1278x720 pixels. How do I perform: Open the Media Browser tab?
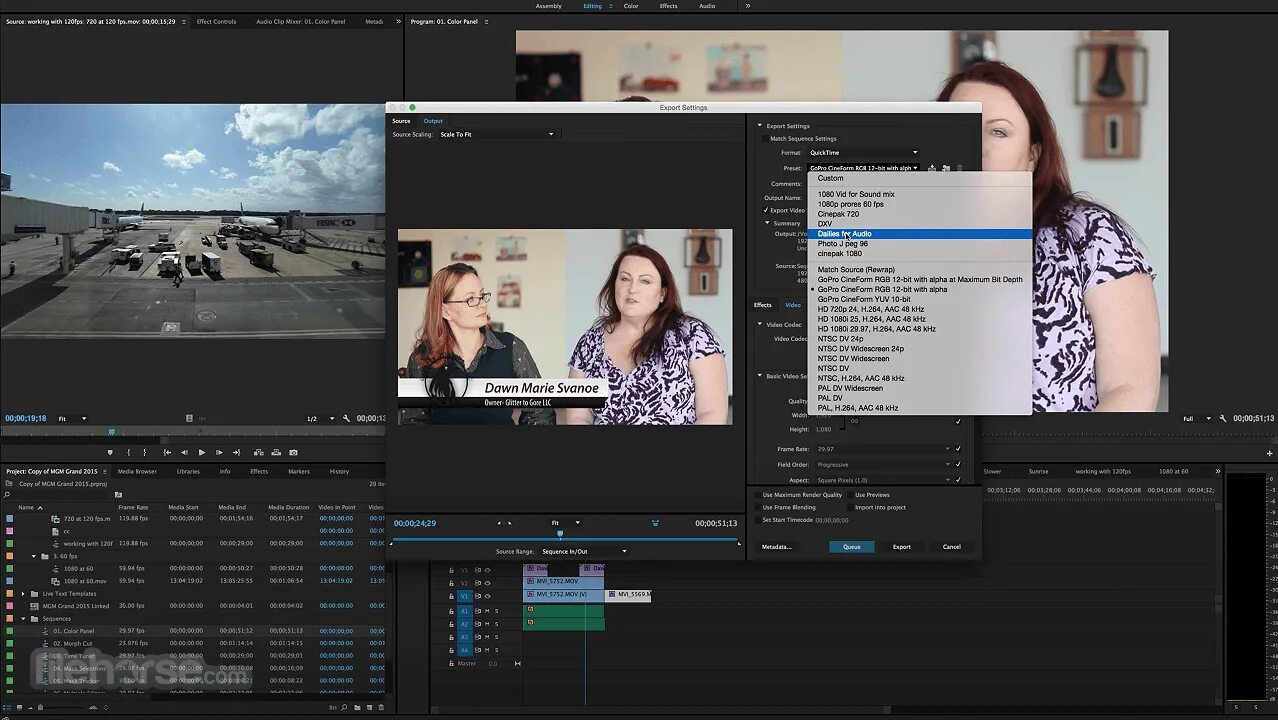(137, 471)
